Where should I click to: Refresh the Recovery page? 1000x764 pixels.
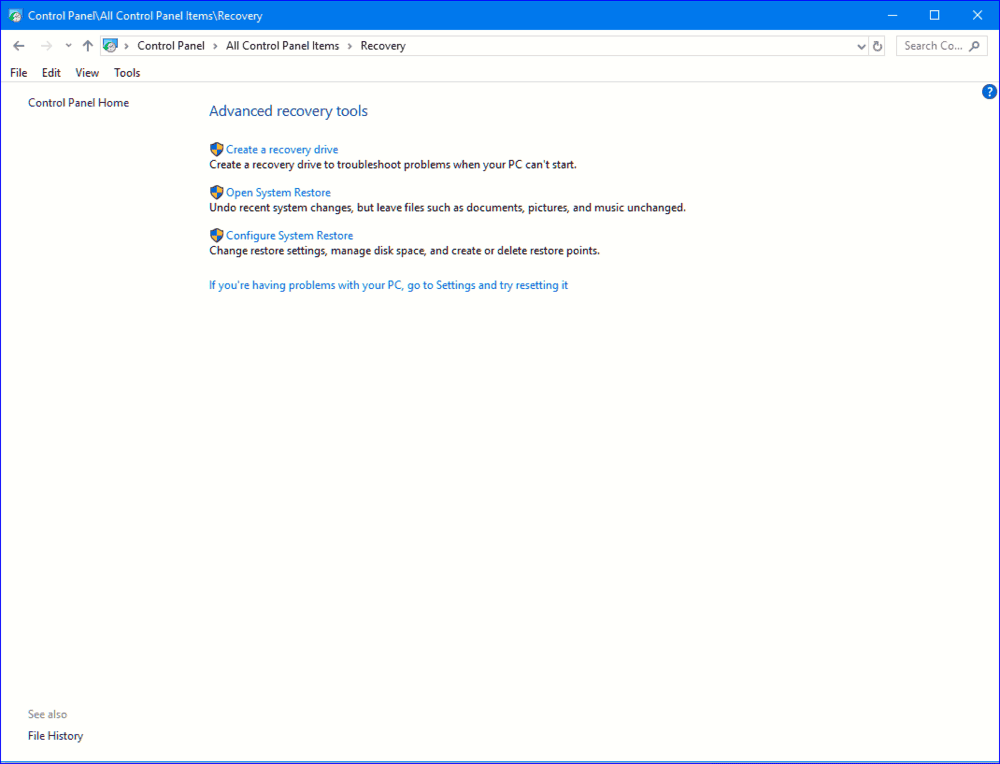pos(878,46)
